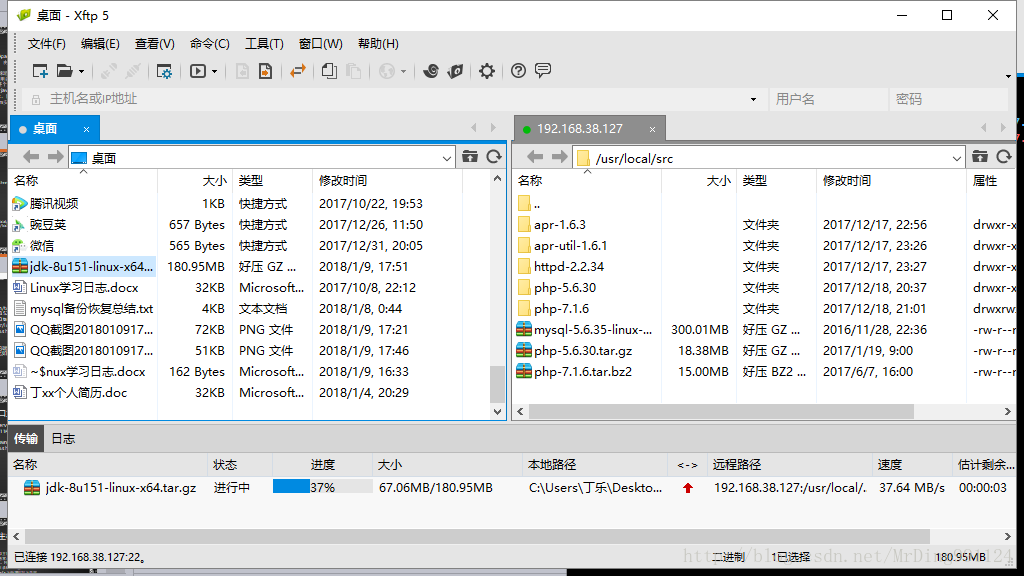Go forward in local pane

[56, 157]
